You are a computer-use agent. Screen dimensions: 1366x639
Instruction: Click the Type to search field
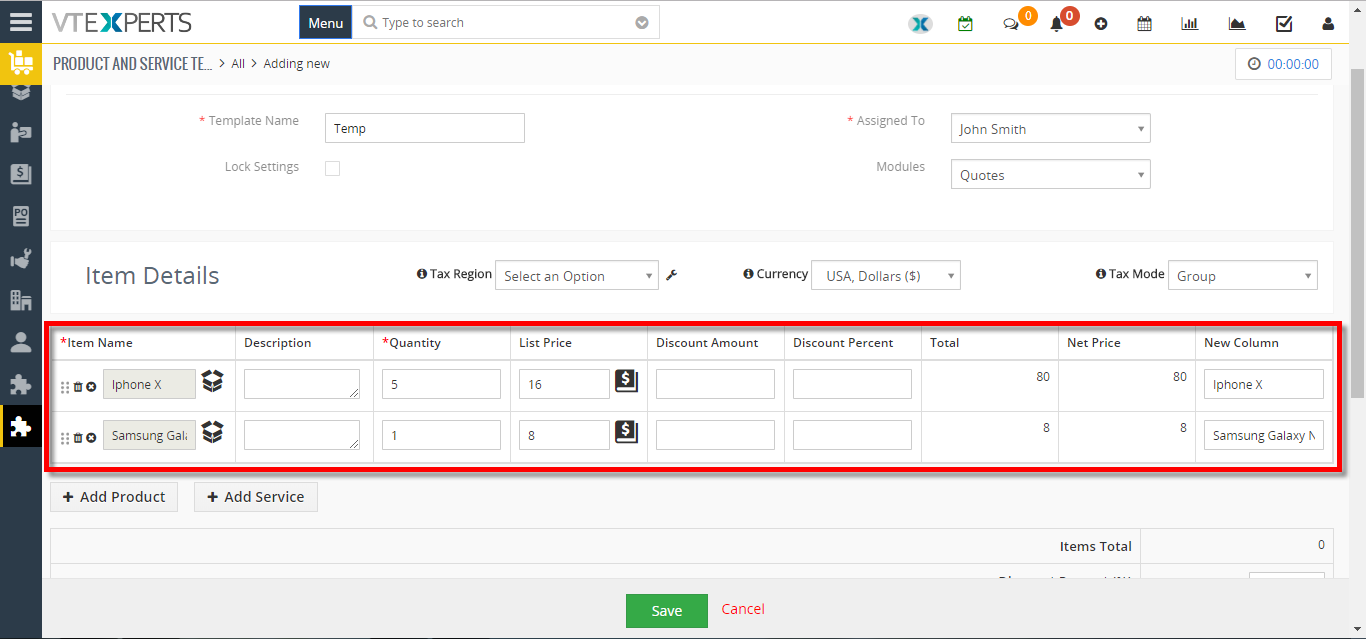click(x=505, y=23)
